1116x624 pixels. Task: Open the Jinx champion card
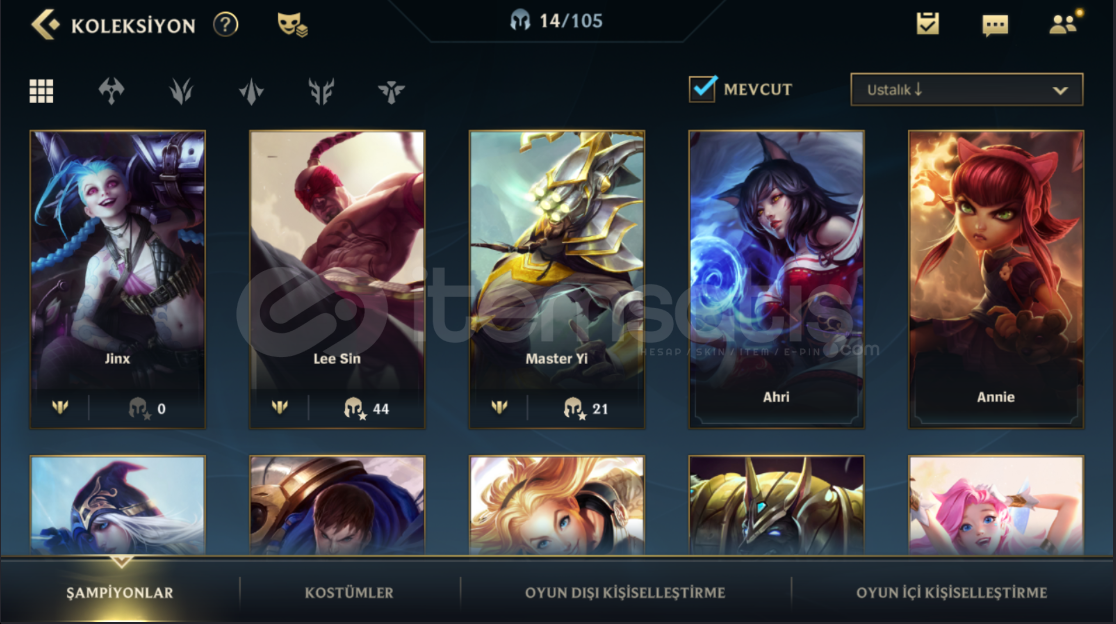[117, 280]
